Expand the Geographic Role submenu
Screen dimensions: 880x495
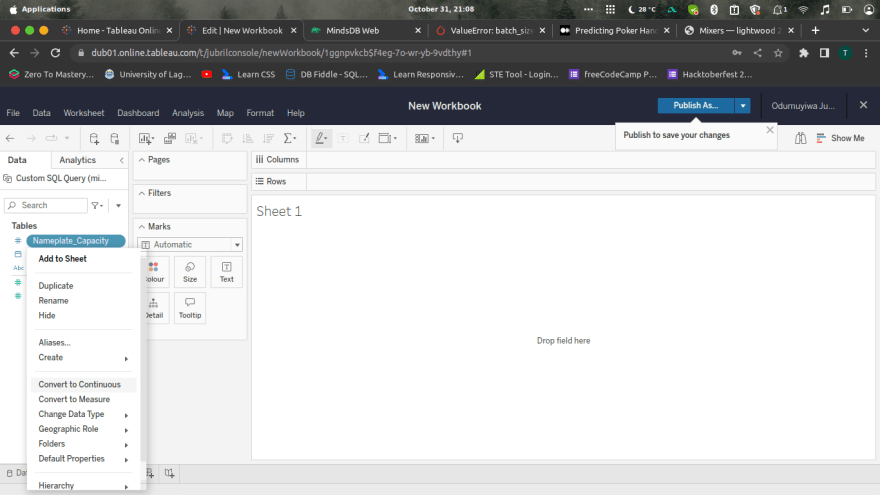click(x=83, y=429)
